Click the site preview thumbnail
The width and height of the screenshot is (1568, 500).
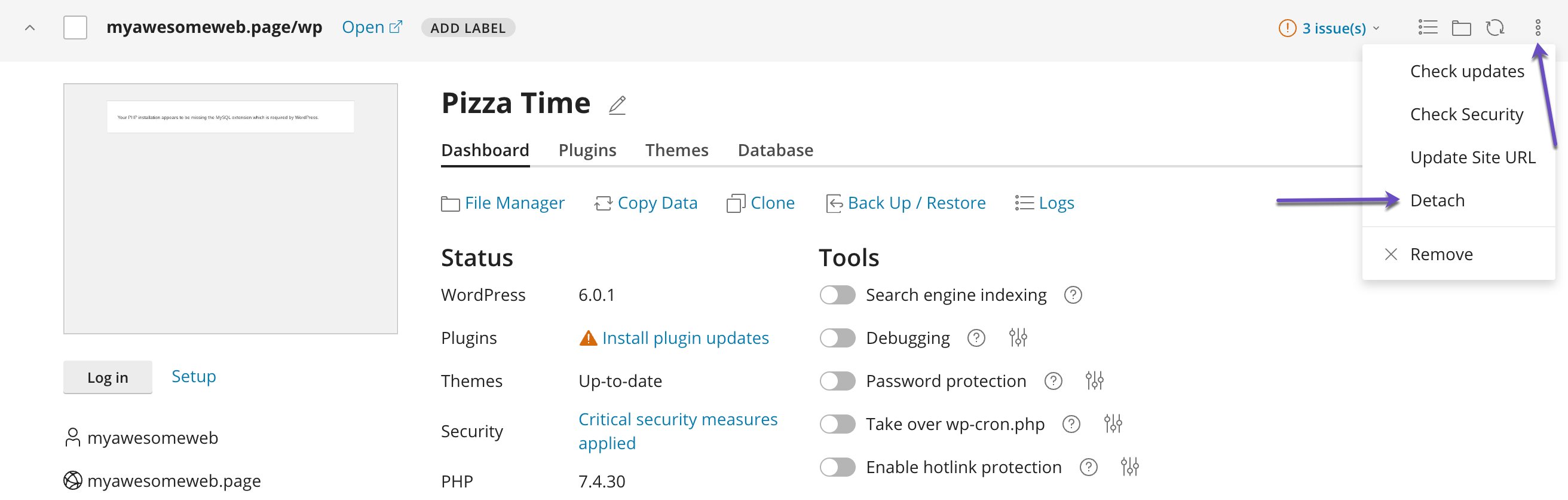(x=230, y=208)
